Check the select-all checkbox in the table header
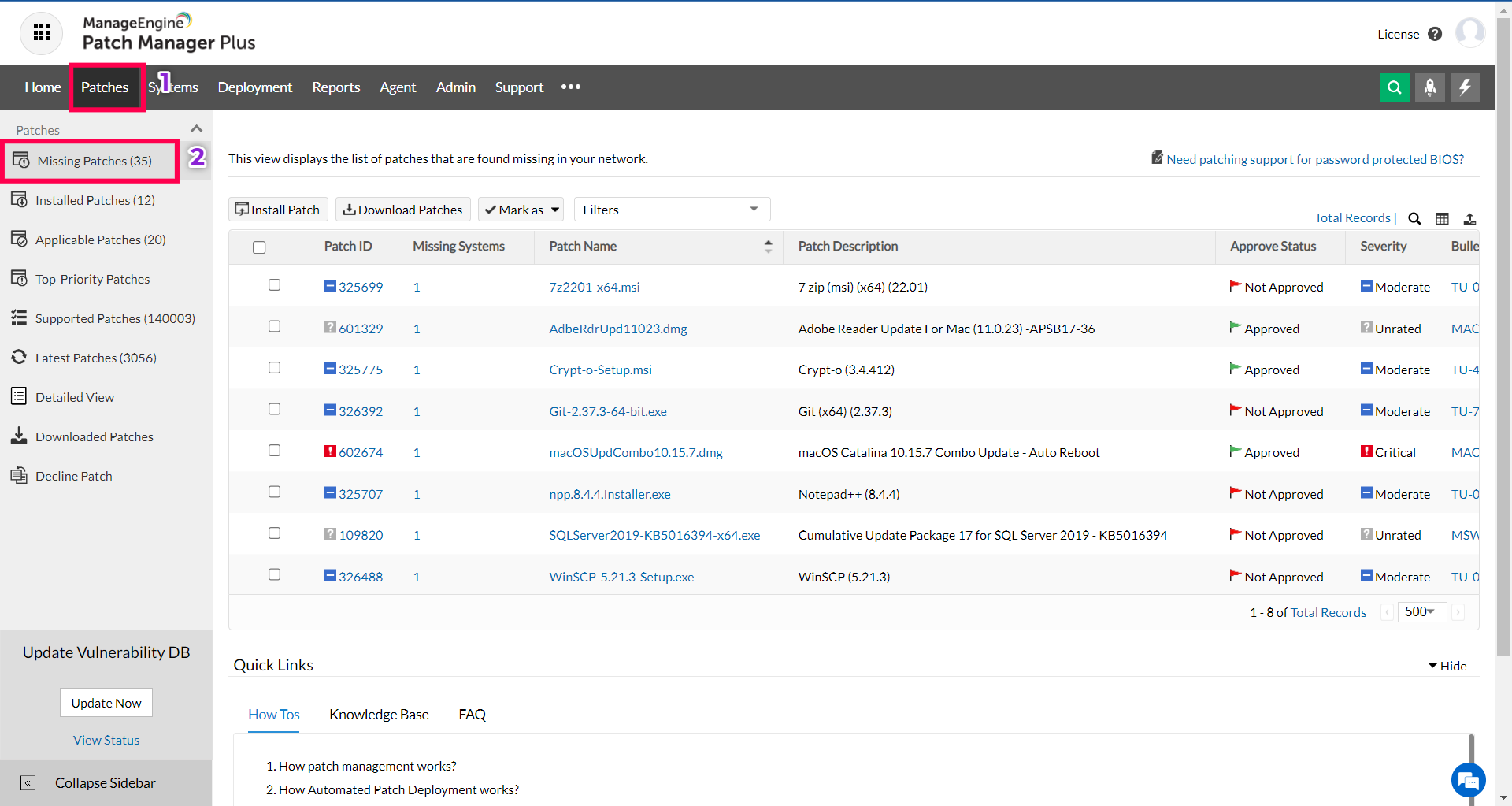Image resolution: width=1512 pixels, height=806 pixels. click(260, 247)
